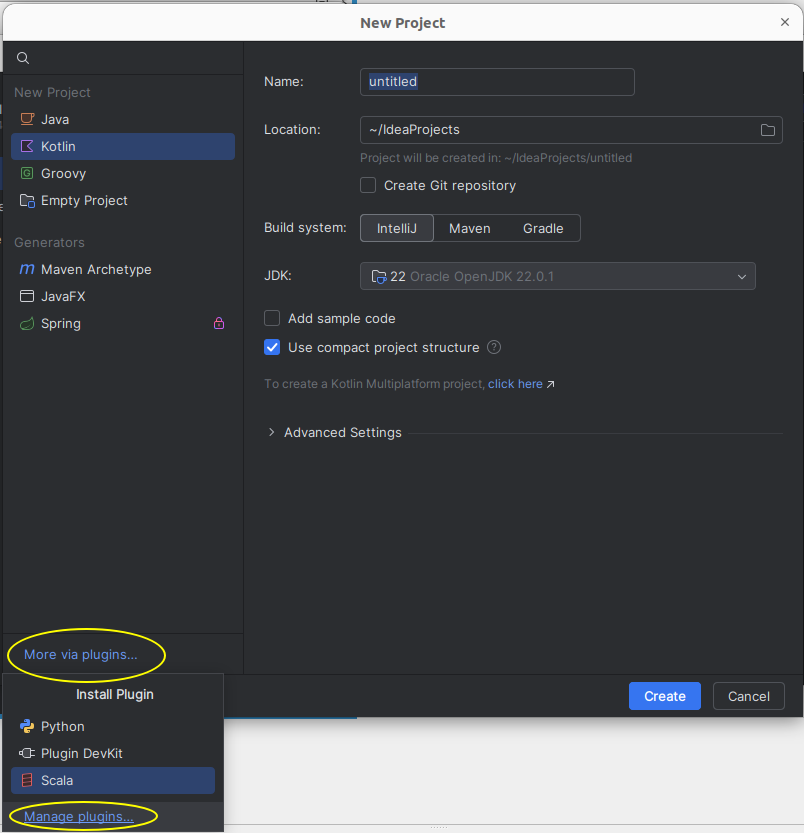Image resolution: width=804 pixels, height=833 pixels.
Task: Install the Scala plugin
Action: pos(113,780)
